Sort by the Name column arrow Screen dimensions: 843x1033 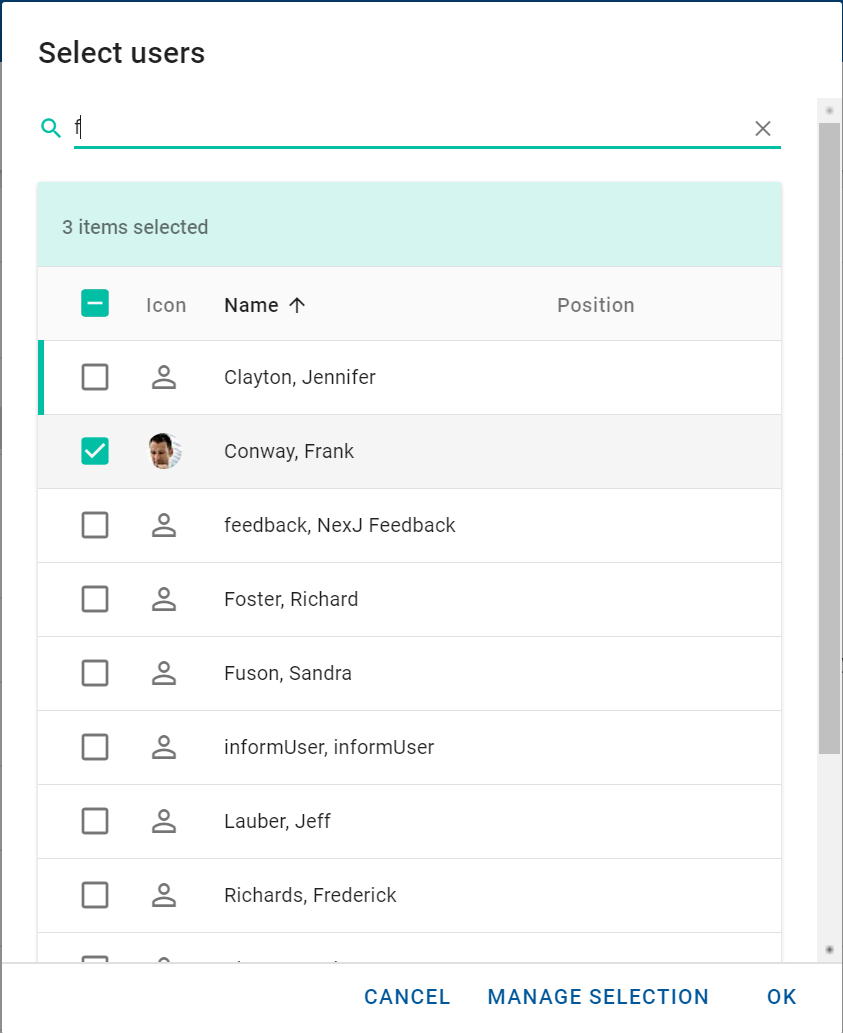click(297, 305)
